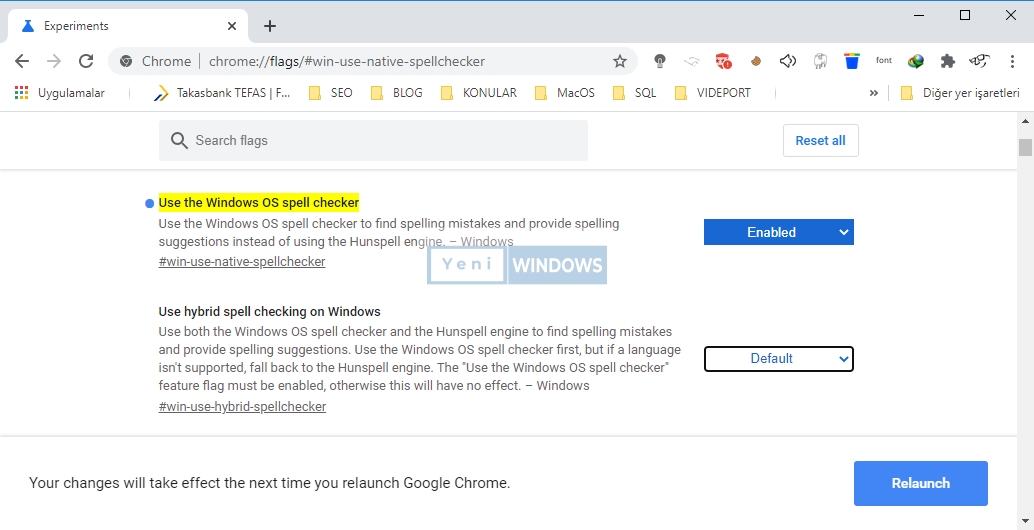Reload the chrome flags page
This screenshot has height=530, width=1034.
86,61
